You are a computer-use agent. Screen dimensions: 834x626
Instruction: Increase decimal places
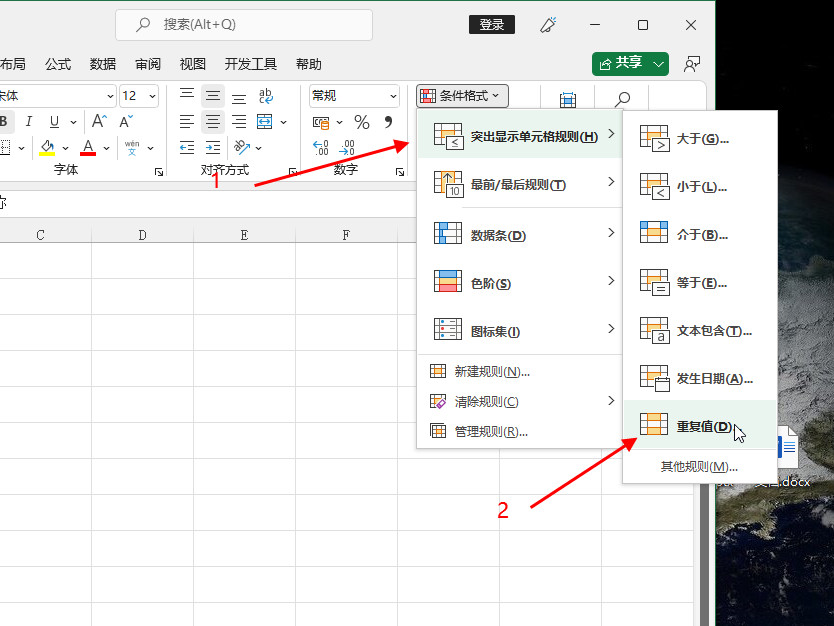pos(321,147)
